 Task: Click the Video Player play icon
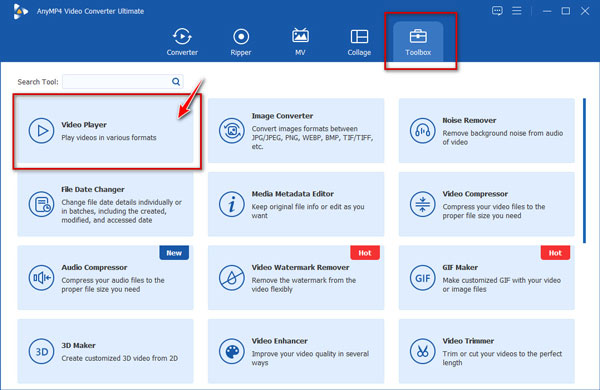click(x=41, y=131)
